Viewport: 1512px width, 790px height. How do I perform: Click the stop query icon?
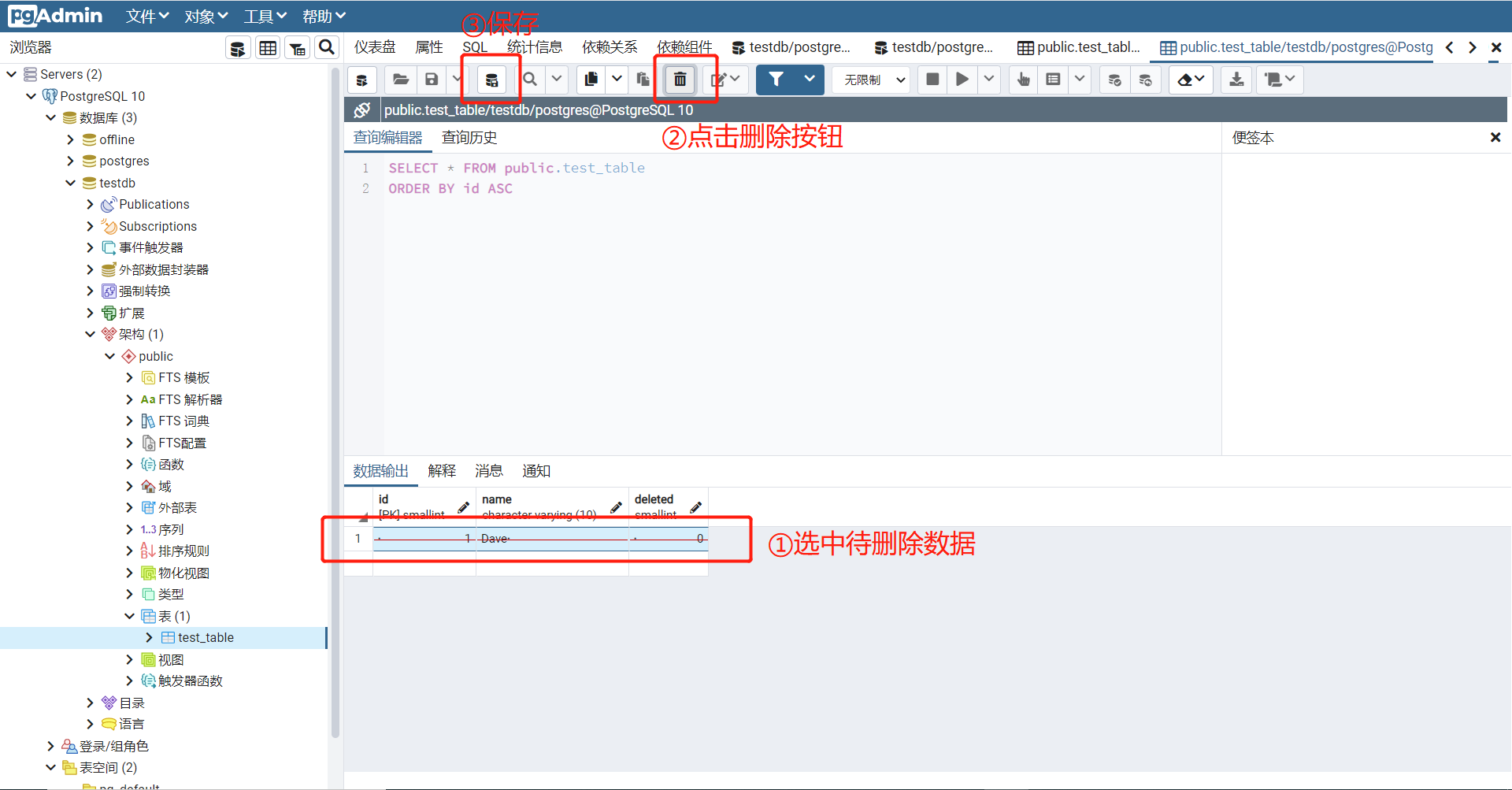[x=932, y=79]
